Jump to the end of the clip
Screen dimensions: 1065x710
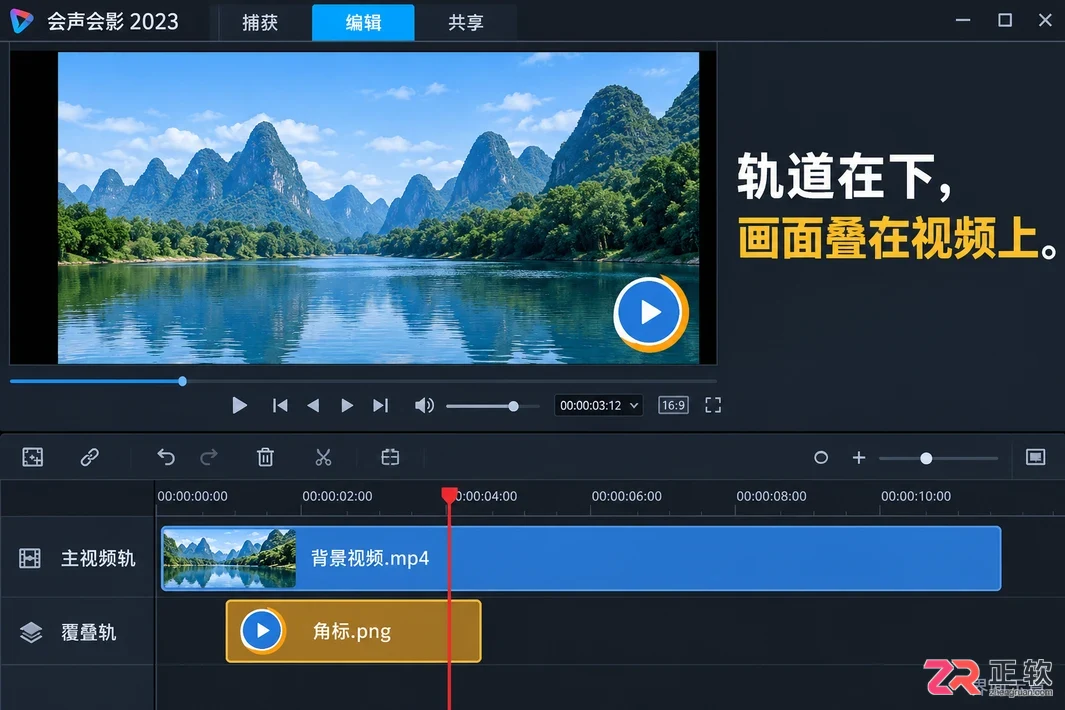click(380, 406)
